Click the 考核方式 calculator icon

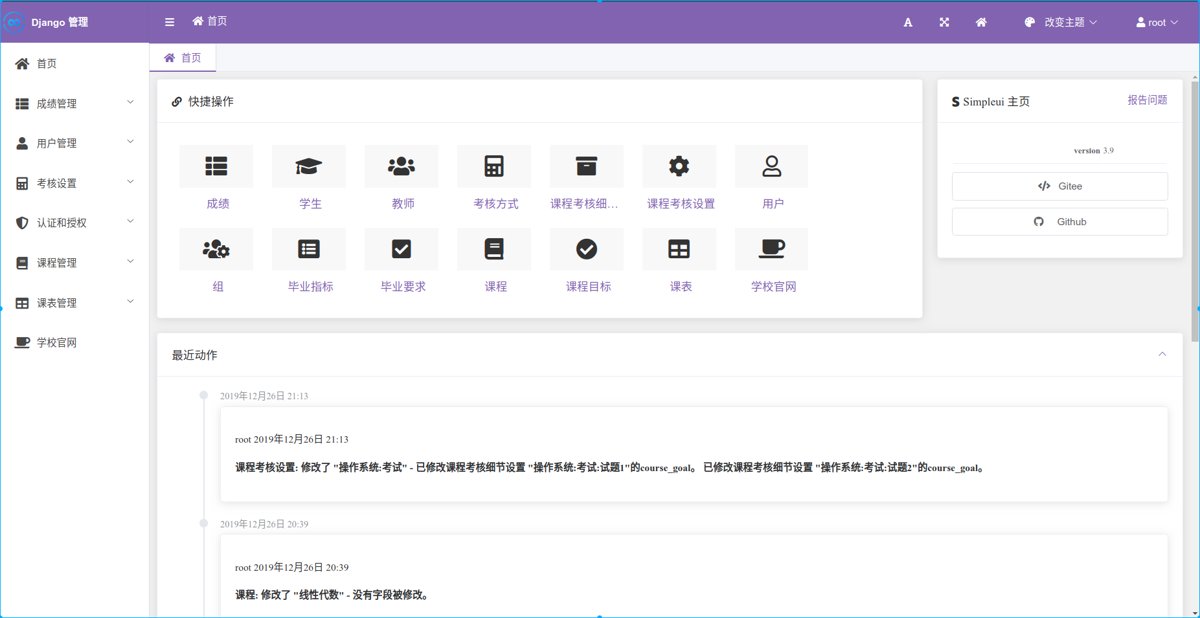click(x=494, y=166)
